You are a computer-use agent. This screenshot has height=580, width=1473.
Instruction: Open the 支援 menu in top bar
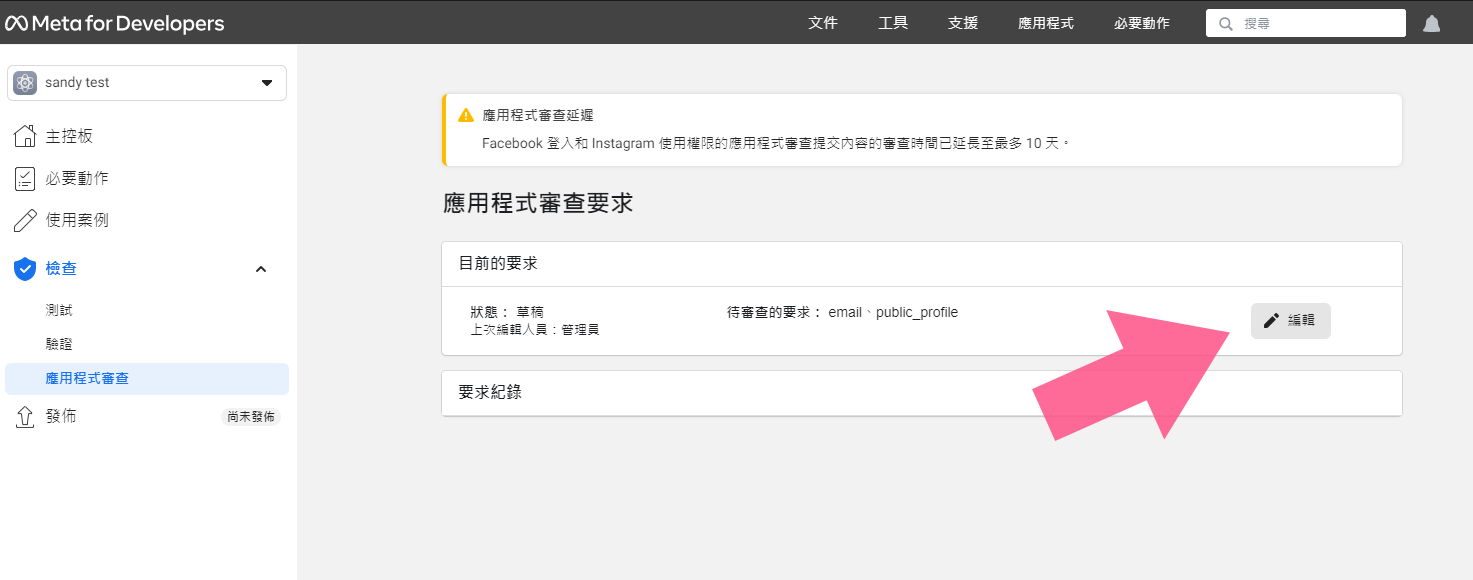click(962, 23)
